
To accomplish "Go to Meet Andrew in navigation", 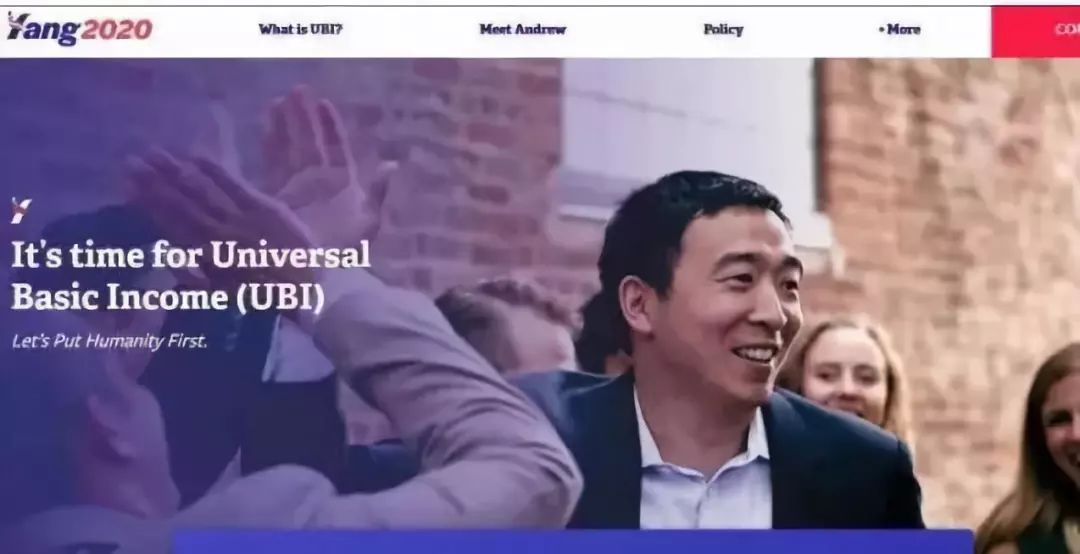I will point(522,29).
